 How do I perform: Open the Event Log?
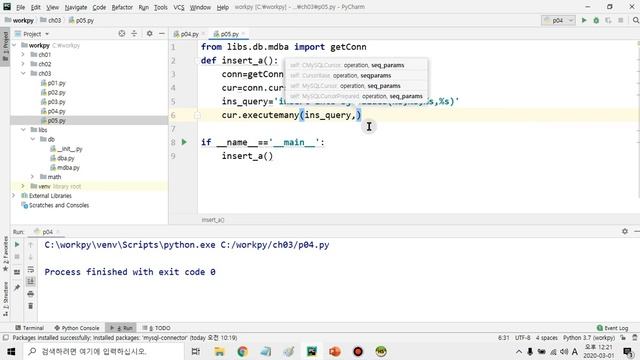(613, 328)
